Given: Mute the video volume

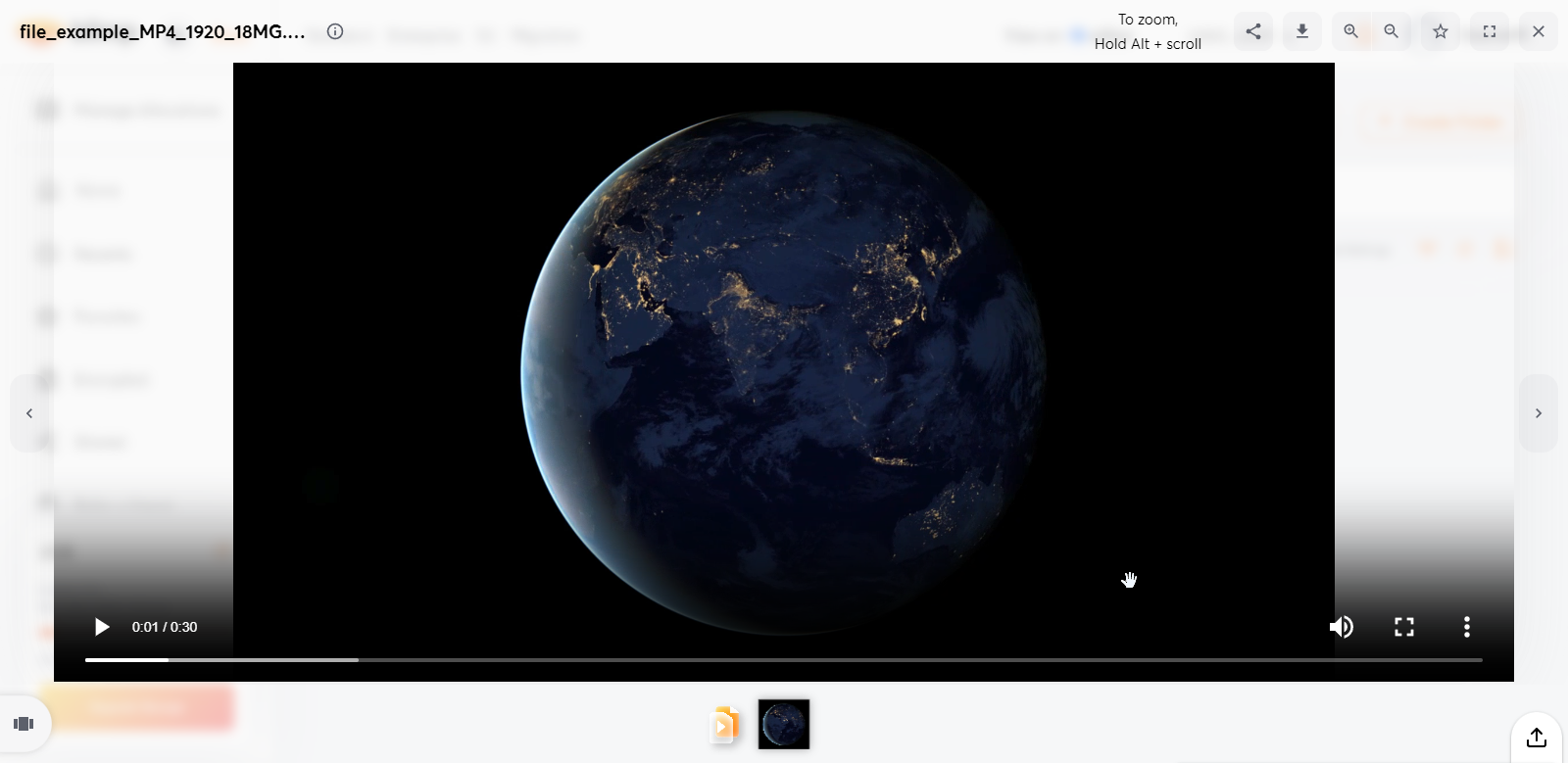Looking at the screenshot, I should (1342, 627).
